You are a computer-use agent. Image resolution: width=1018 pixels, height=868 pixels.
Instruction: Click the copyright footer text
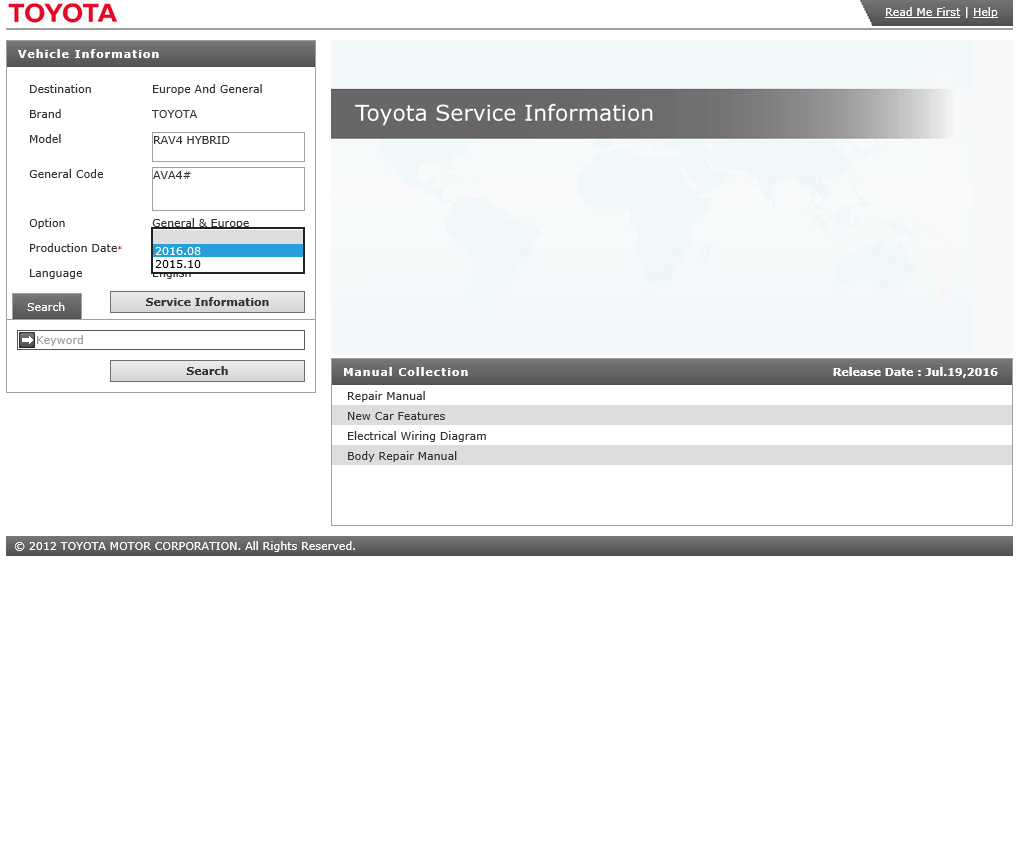pyautogui.click(x=185, y=546)
